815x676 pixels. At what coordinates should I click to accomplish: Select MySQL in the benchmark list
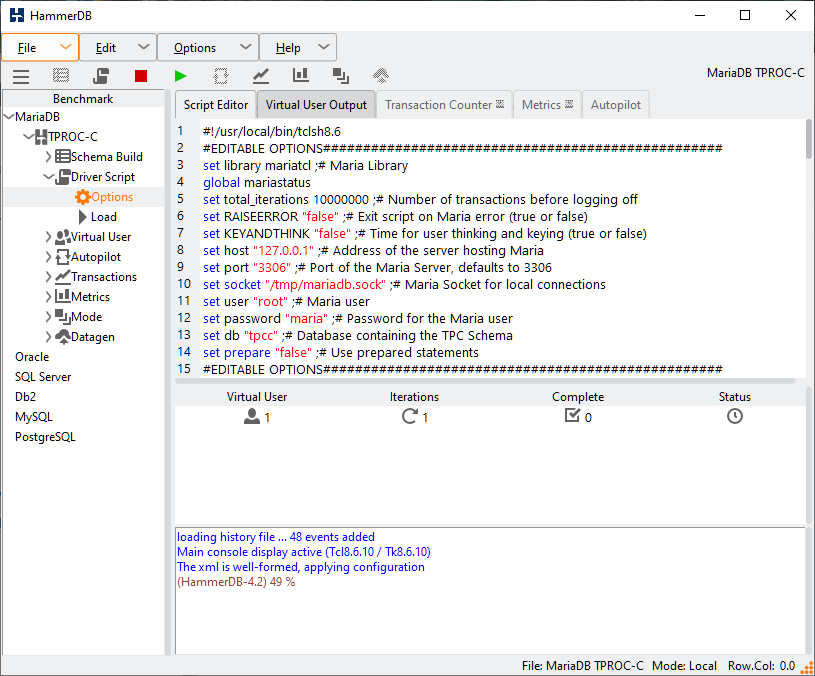(x=34, y=417)
